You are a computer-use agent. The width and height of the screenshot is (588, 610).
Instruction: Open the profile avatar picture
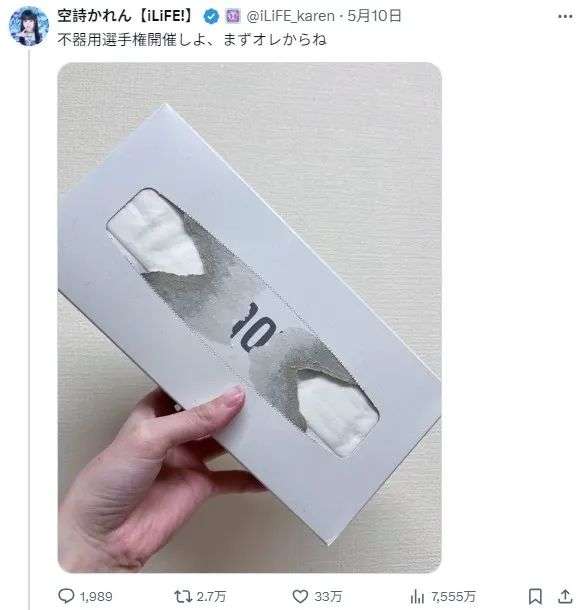(29, 26)
